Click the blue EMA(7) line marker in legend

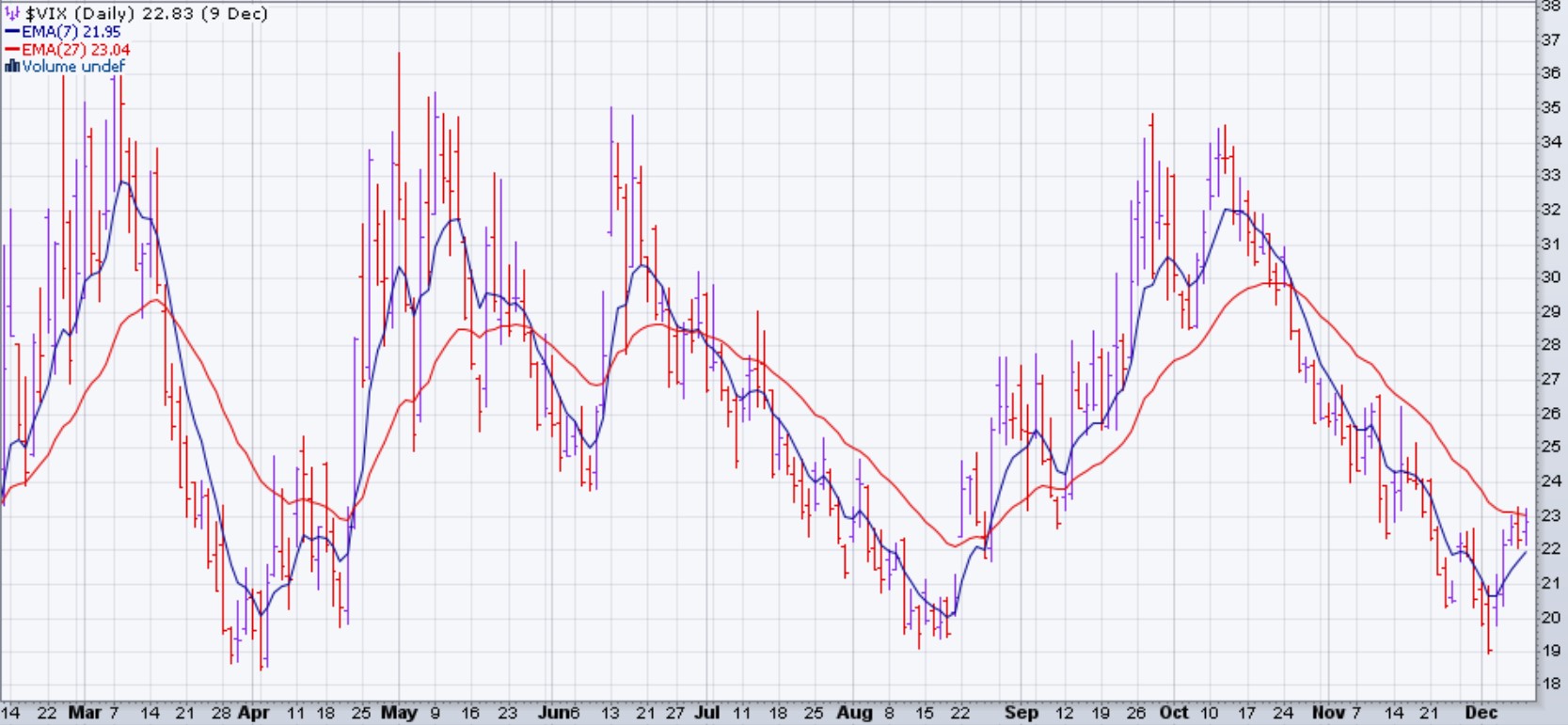12,32
